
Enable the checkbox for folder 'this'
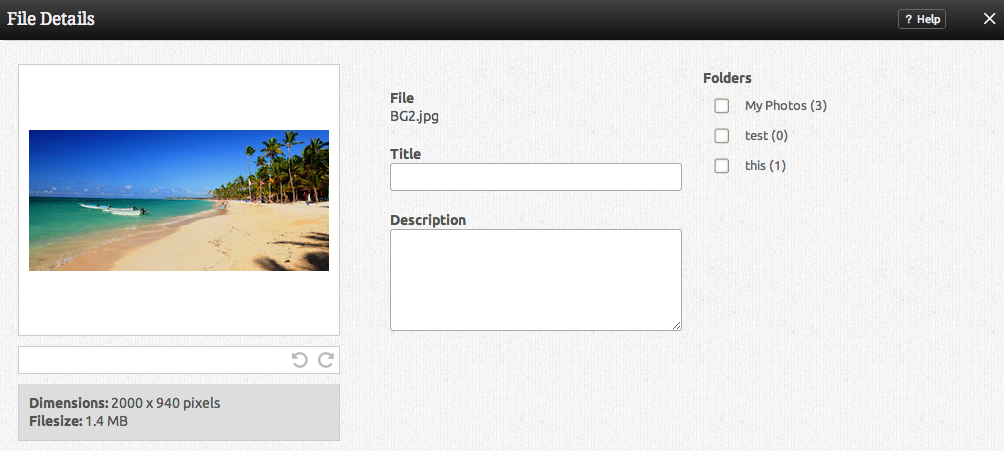(721, 166)
